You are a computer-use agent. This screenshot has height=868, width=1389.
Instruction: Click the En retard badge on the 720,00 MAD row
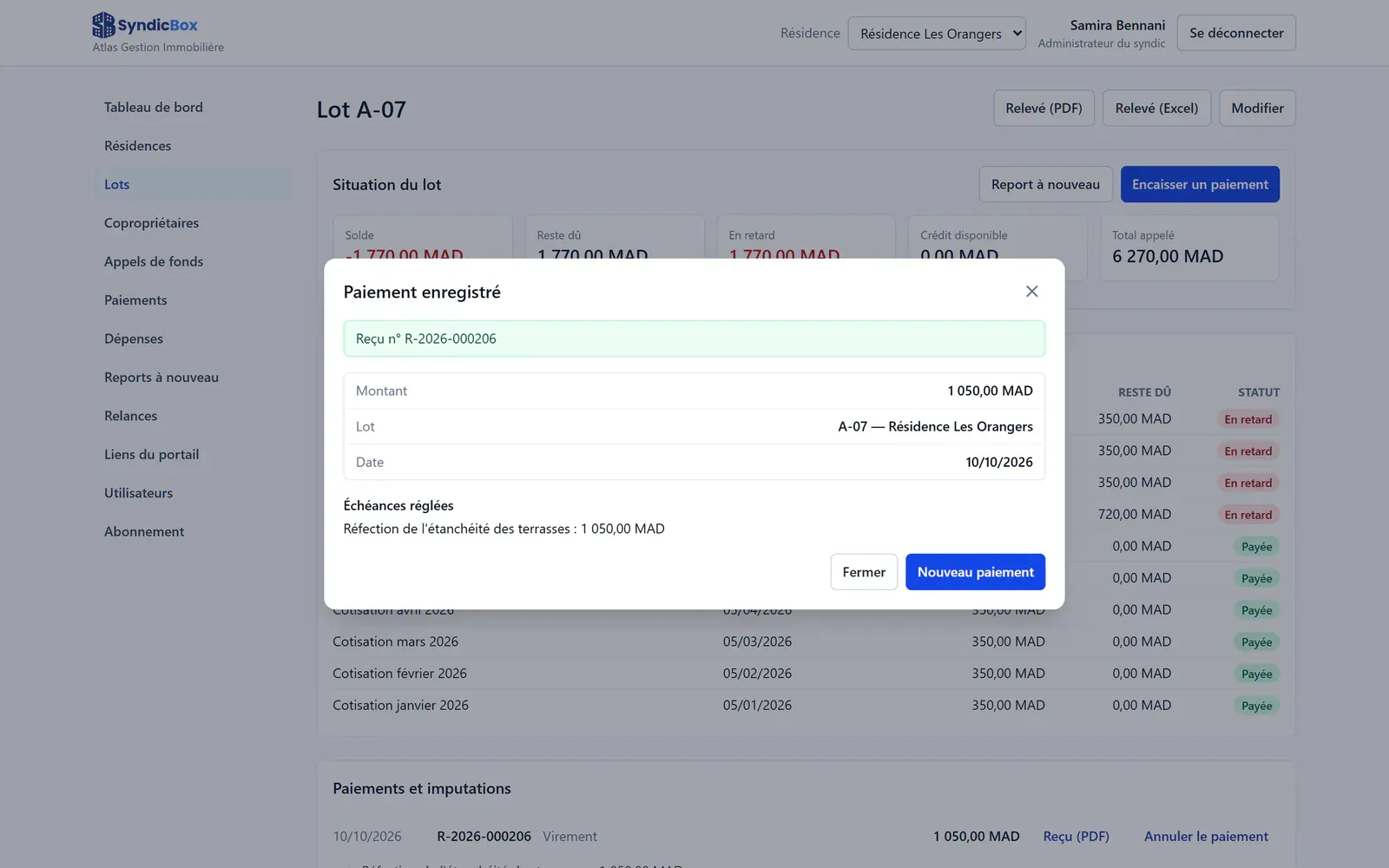(1247, 515)
